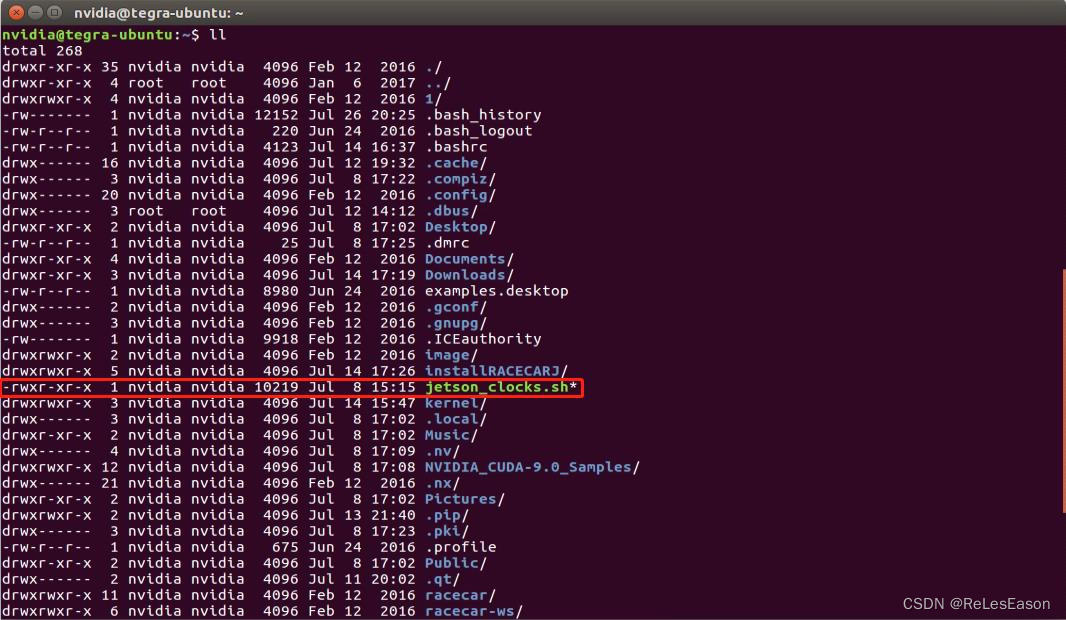Click the Public/ directory name

pos(456,563)
